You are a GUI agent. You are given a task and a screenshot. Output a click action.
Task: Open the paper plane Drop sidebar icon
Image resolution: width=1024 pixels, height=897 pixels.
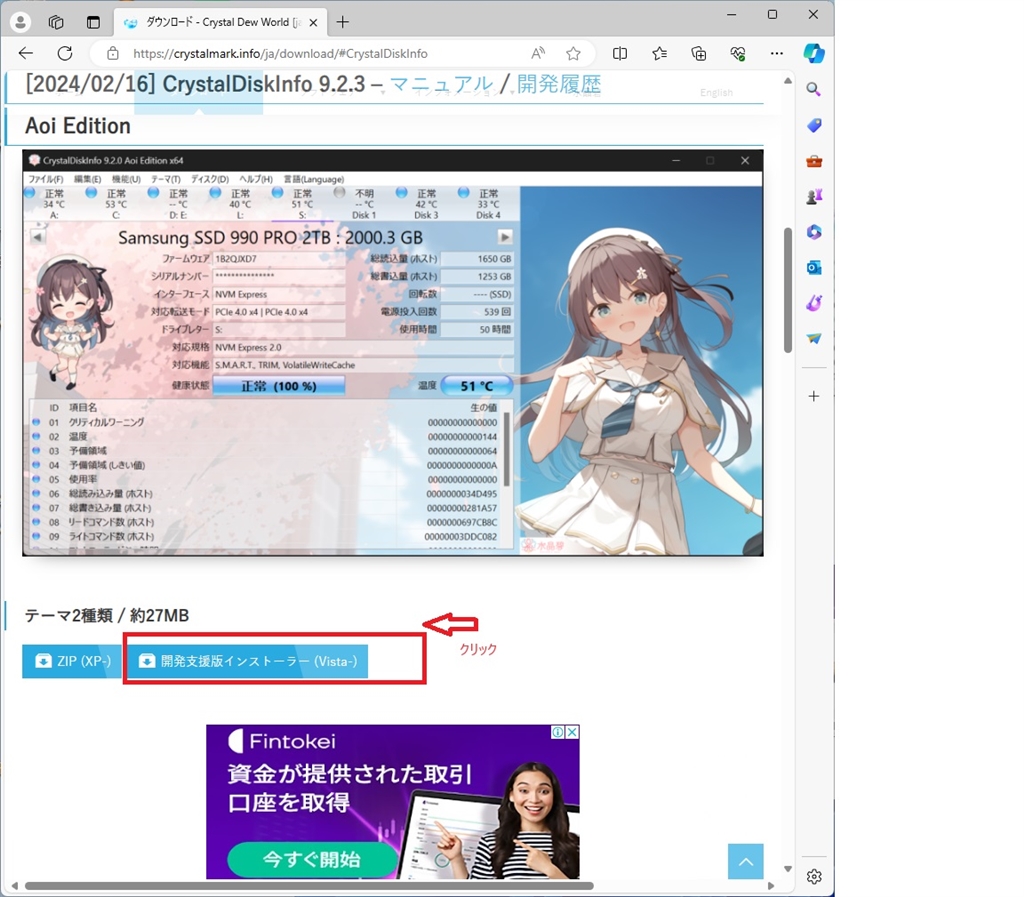pos(814,338)
